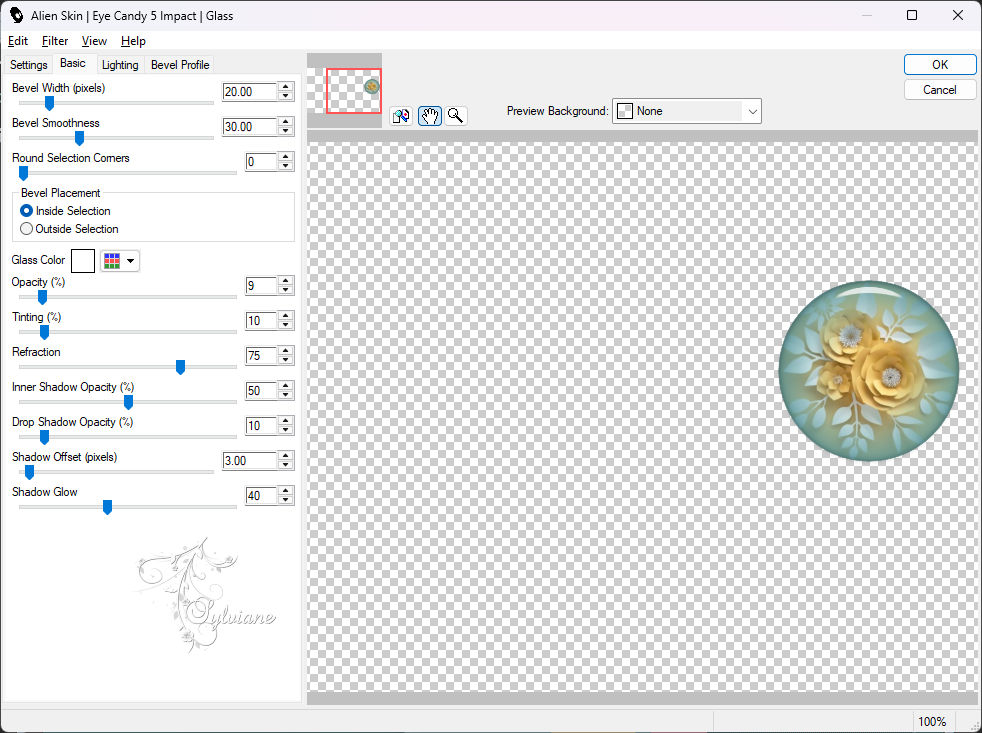Open the glass color palette grid icon
Image resolution: width=982 pixels, height=733 pixels.
coord(112,261)
